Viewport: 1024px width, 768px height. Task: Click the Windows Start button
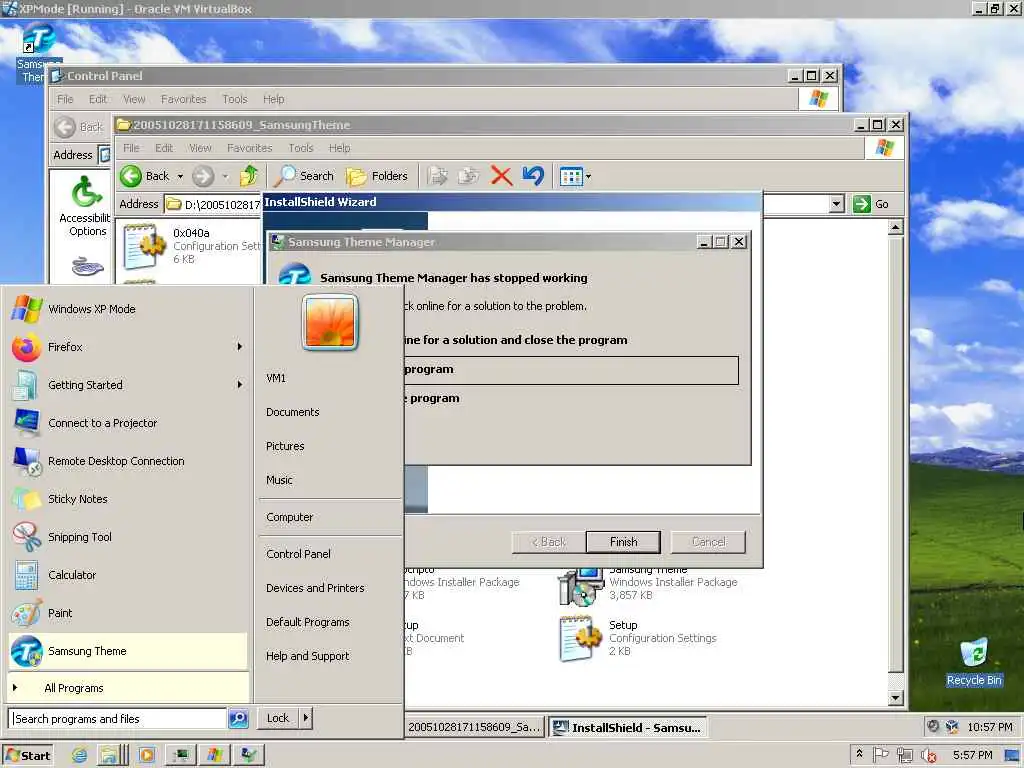[27, 756]
